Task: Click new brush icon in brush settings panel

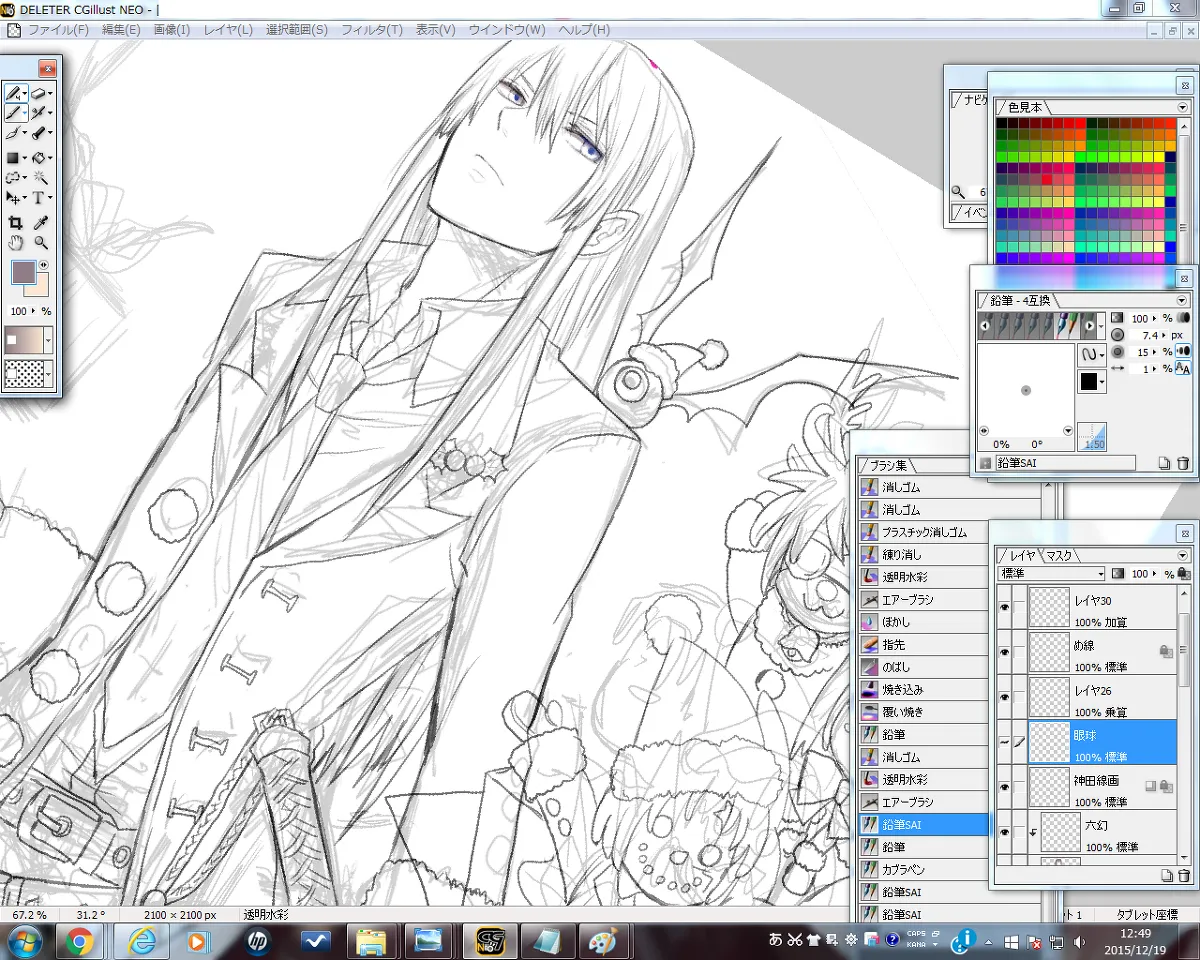Action: [x=1164, y=463]
